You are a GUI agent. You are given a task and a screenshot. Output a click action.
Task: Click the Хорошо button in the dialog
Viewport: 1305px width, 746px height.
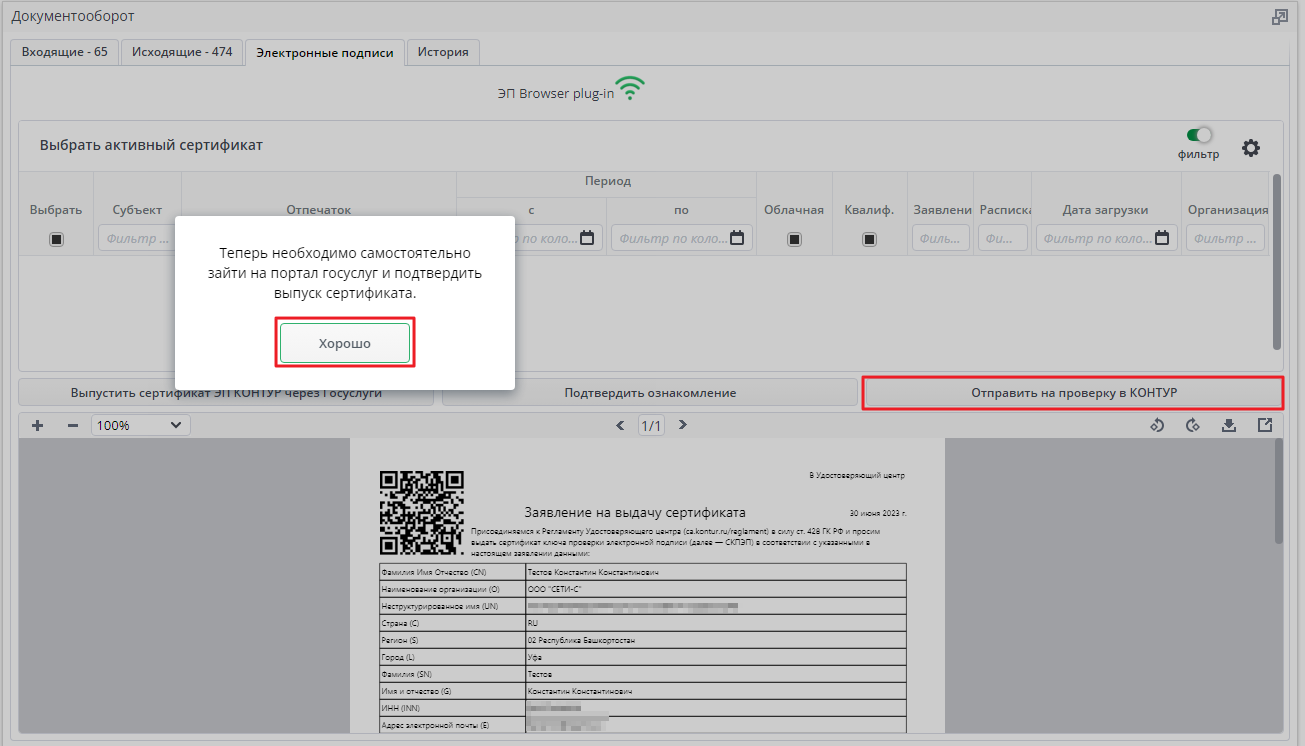(x=345, y=343)
